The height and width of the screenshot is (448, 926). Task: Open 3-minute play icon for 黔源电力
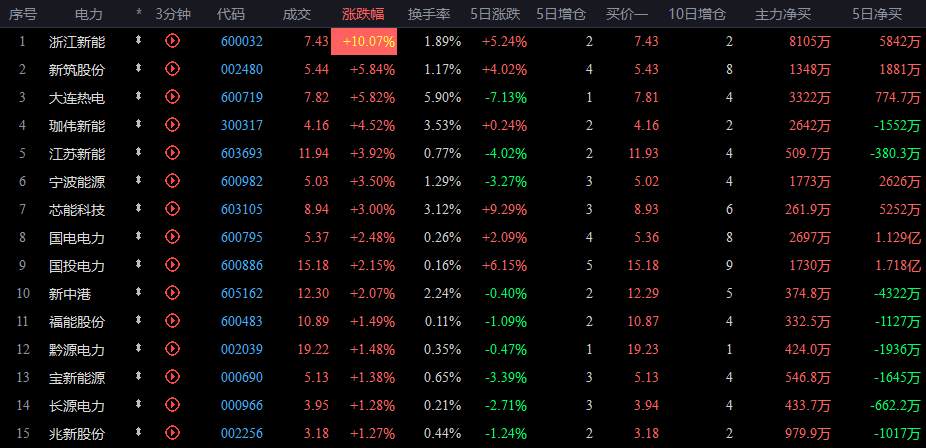pyautogui.click(x=172, y=348)
